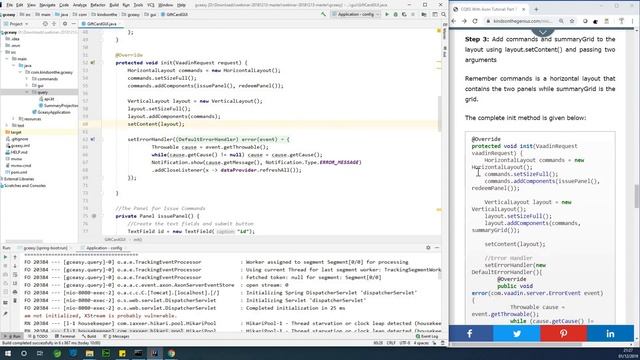
Task: Minimize the Run panel with its hide icon
Action: [x=437, y=247]
